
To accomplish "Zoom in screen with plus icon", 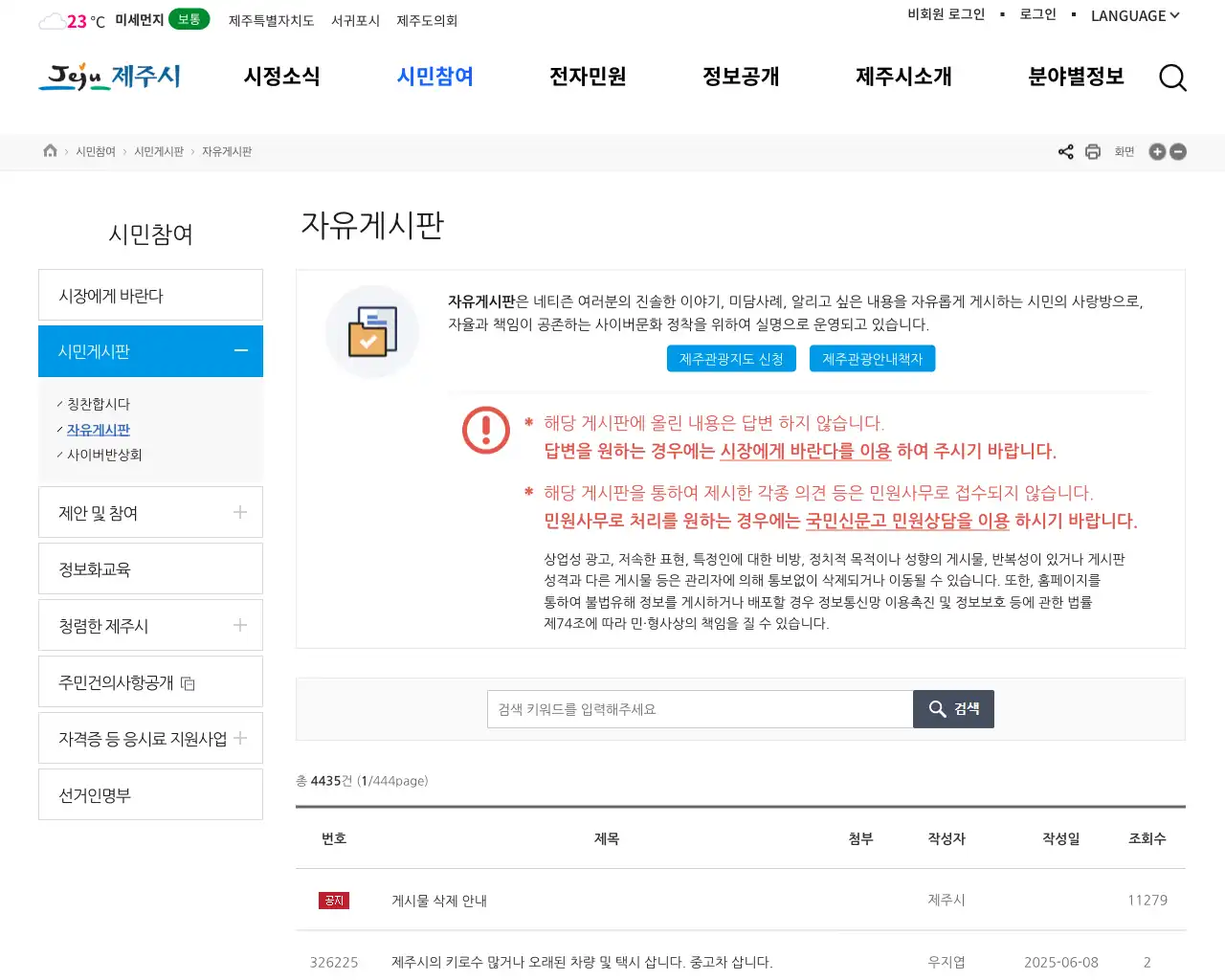I will (1157, 151).
